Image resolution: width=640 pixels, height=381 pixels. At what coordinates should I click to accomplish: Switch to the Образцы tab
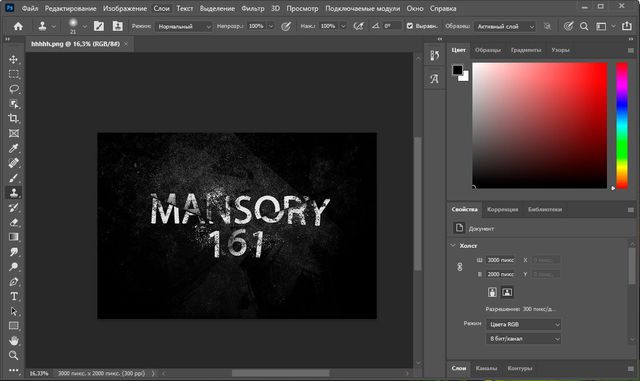point(488,50)
